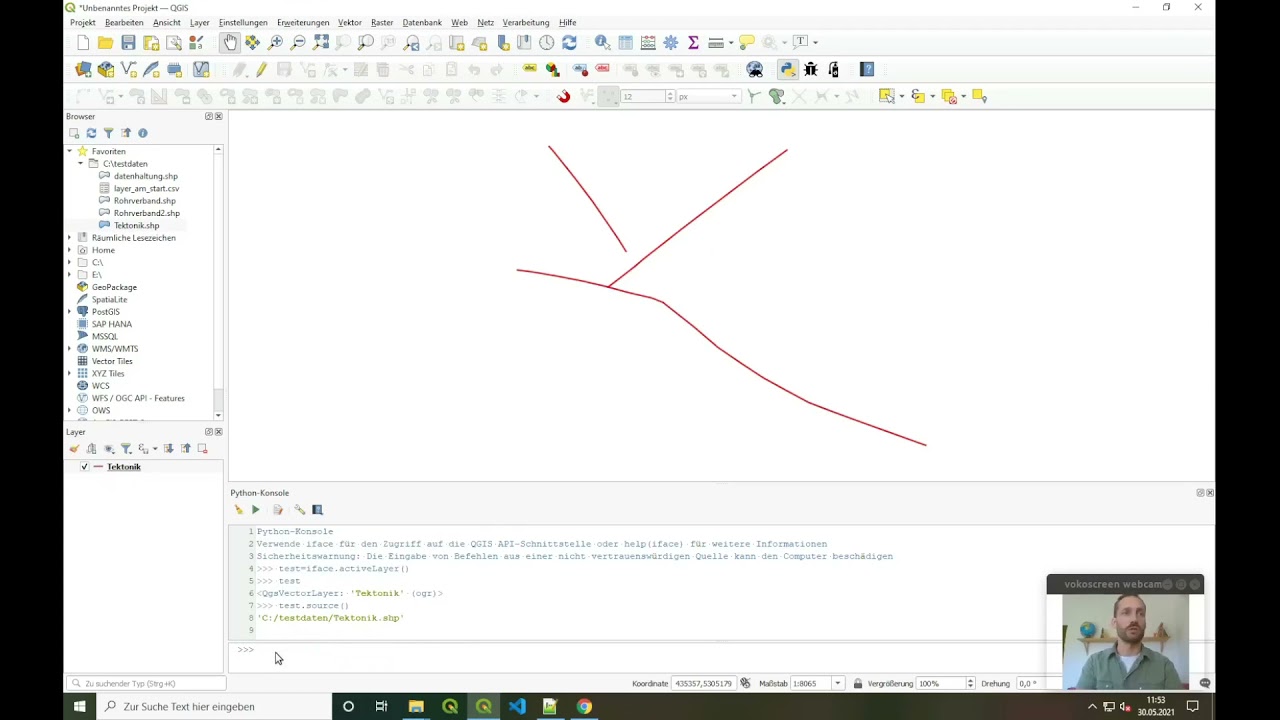
Task: Click the Browser panel properties info icon
Action: click(142, 133)
